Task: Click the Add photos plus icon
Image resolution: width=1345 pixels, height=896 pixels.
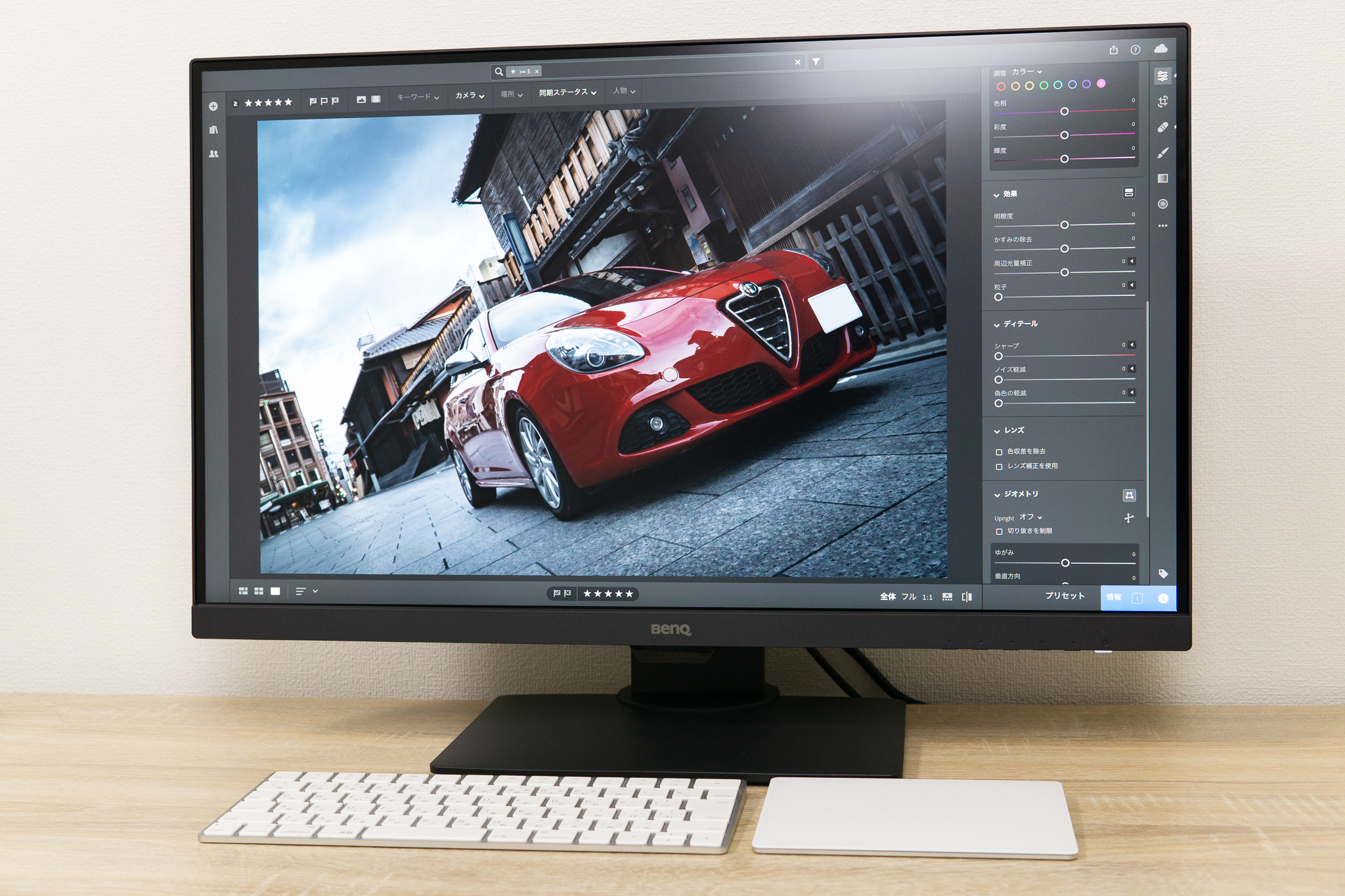Action: pyautogui.click(x=213, y=106)
